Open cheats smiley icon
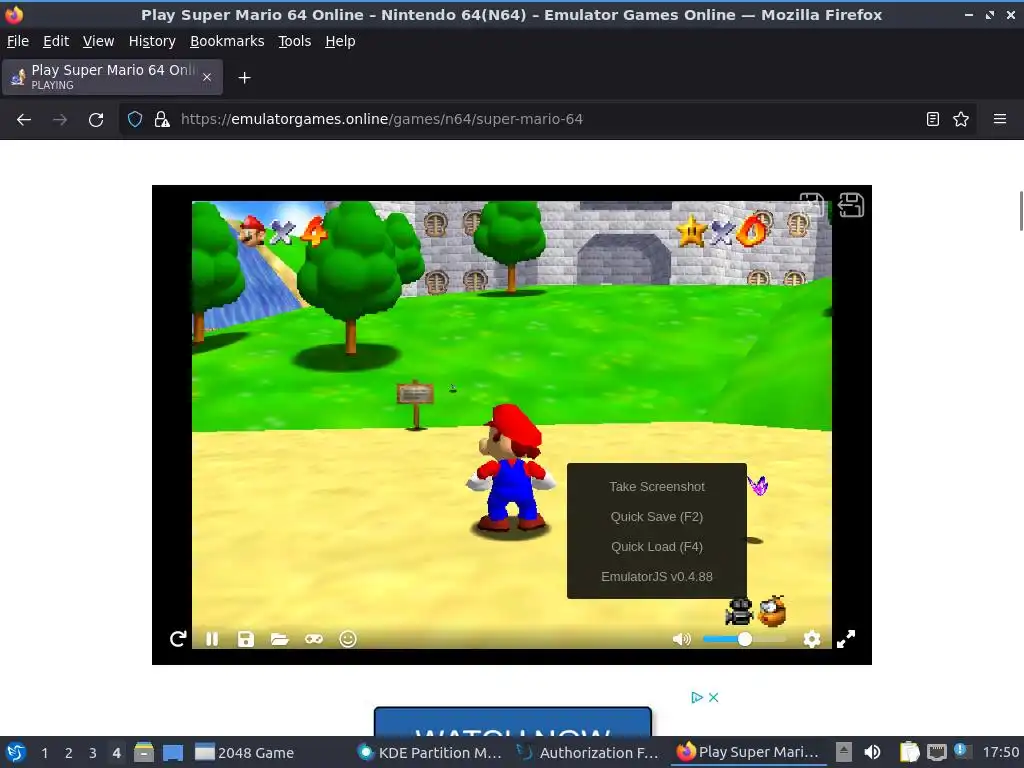Viewport: 1024px width, 768px height. 347,639
